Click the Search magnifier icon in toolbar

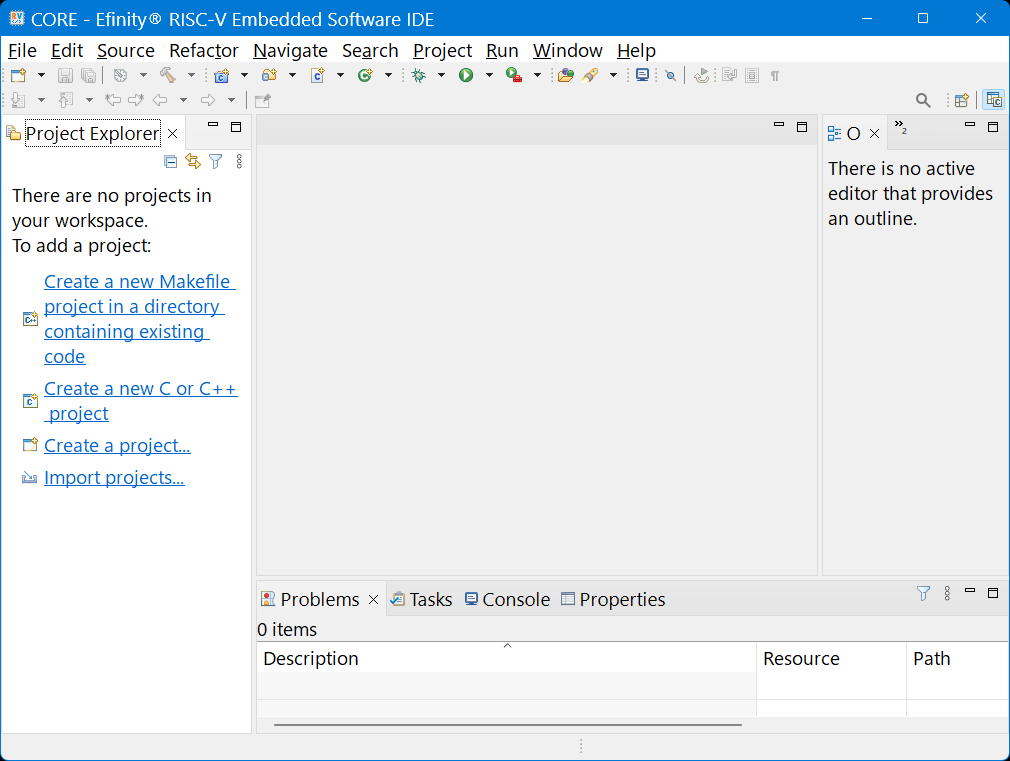923,100
